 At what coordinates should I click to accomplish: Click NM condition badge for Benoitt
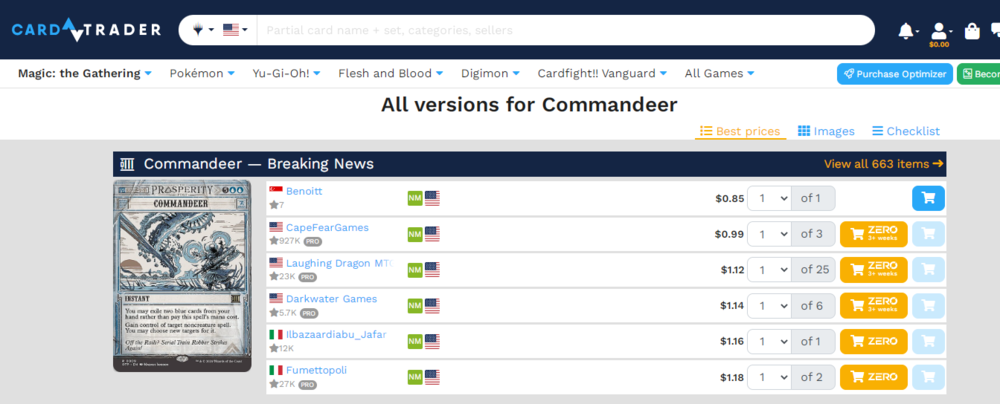(414, 198)
